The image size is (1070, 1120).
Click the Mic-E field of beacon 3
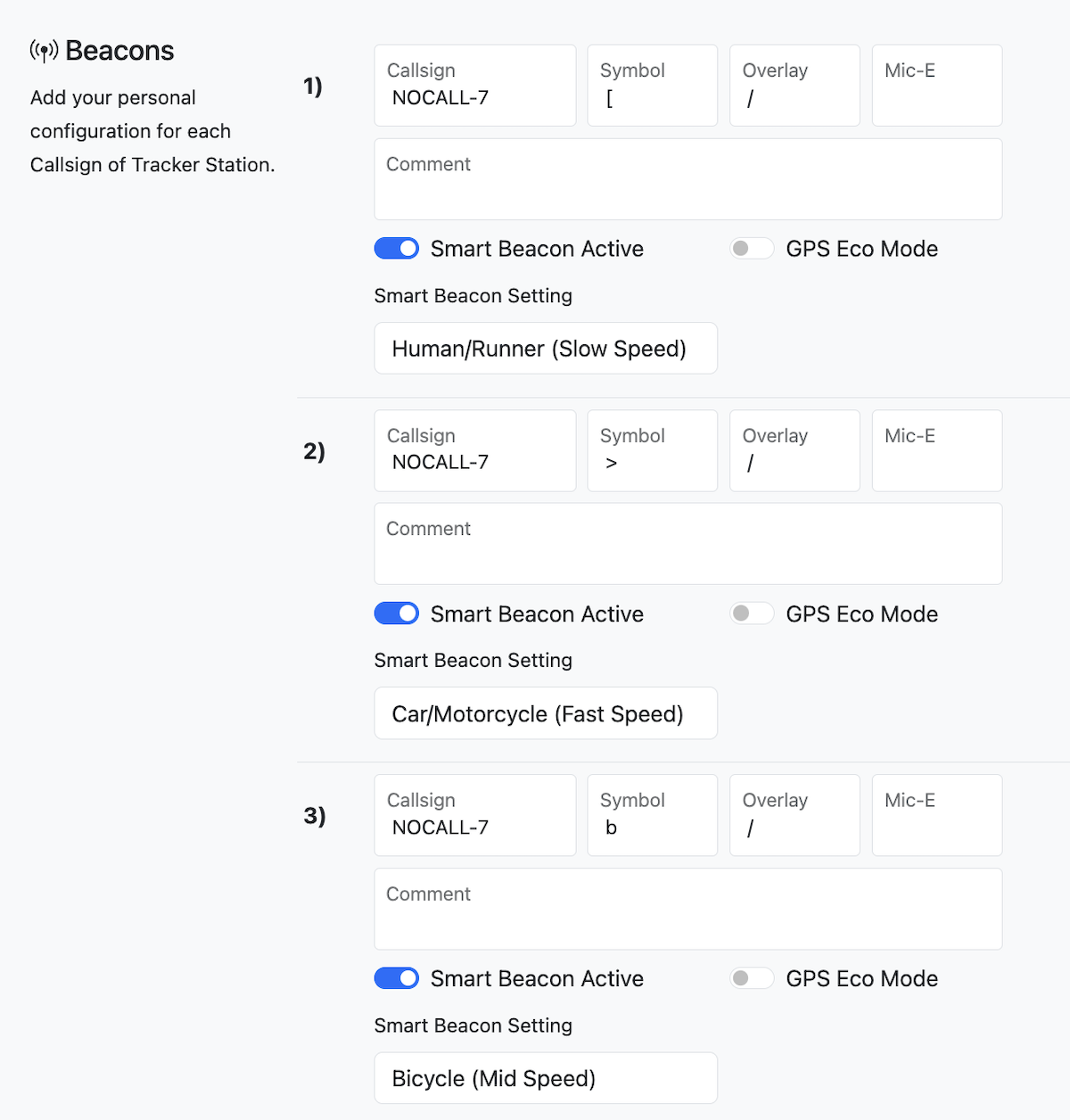pos(936,816)
